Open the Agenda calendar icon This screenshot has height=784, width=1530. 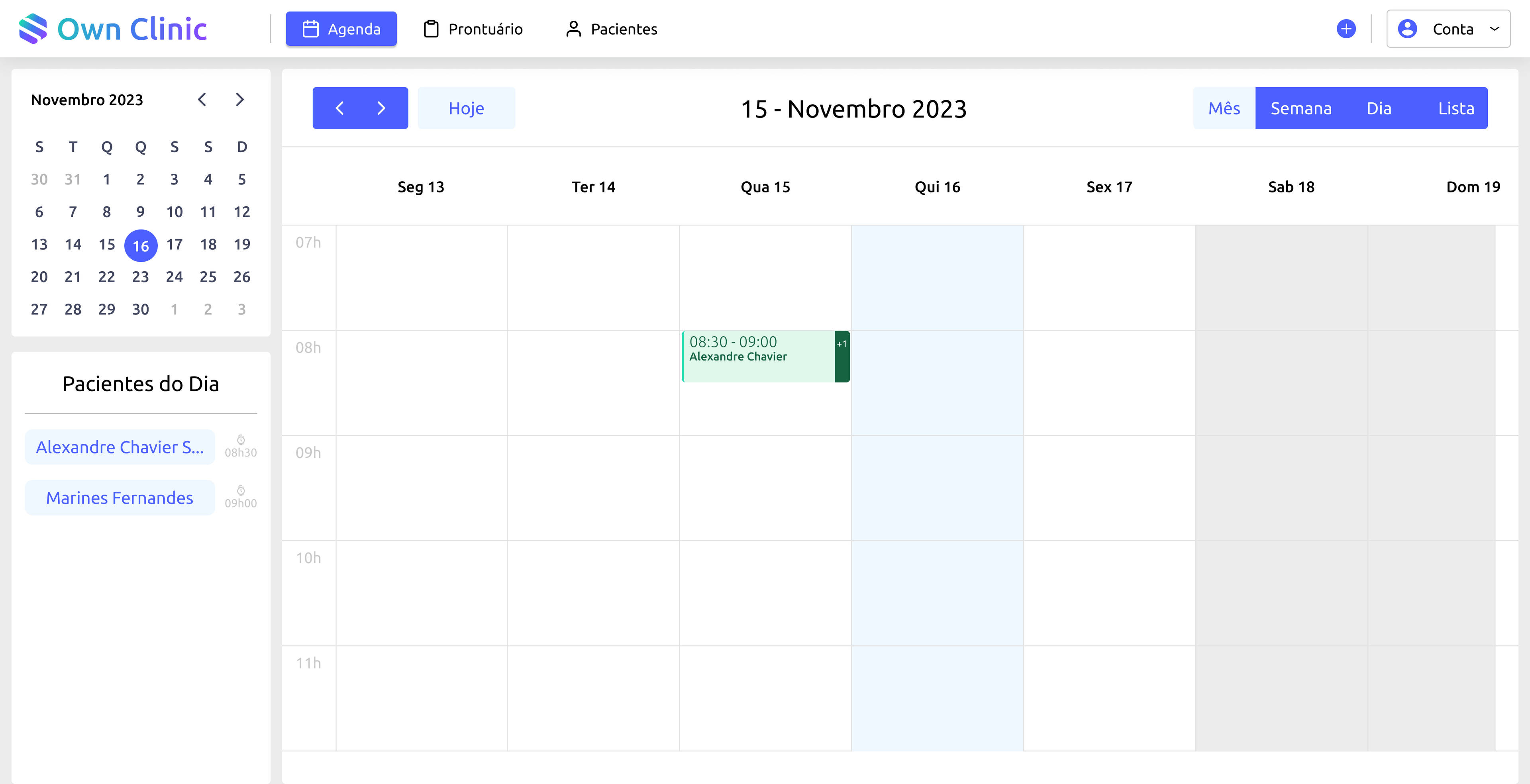click(311, 29)
